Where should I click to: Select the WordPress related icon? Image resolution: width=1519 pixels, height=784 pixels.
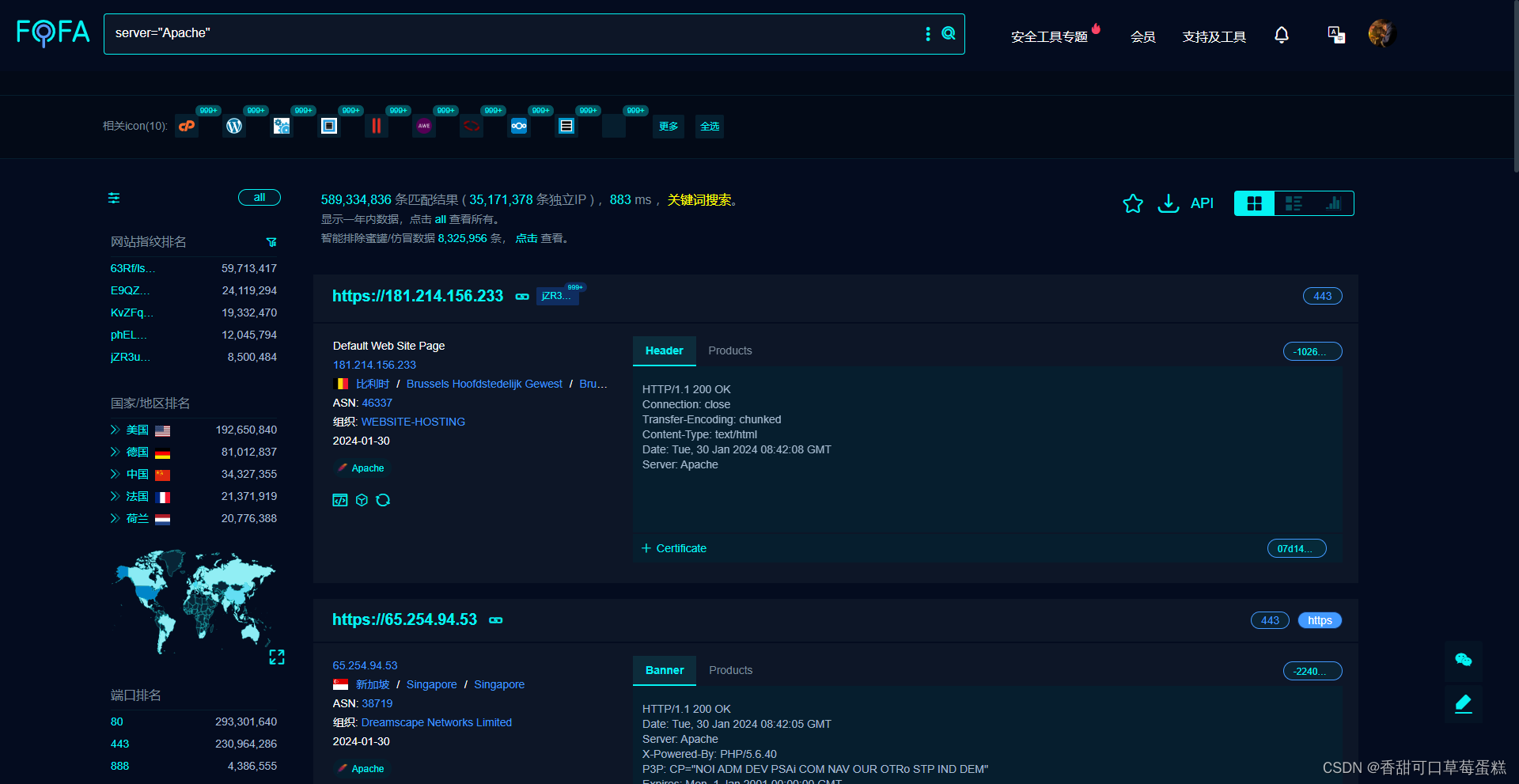[234, 126]
